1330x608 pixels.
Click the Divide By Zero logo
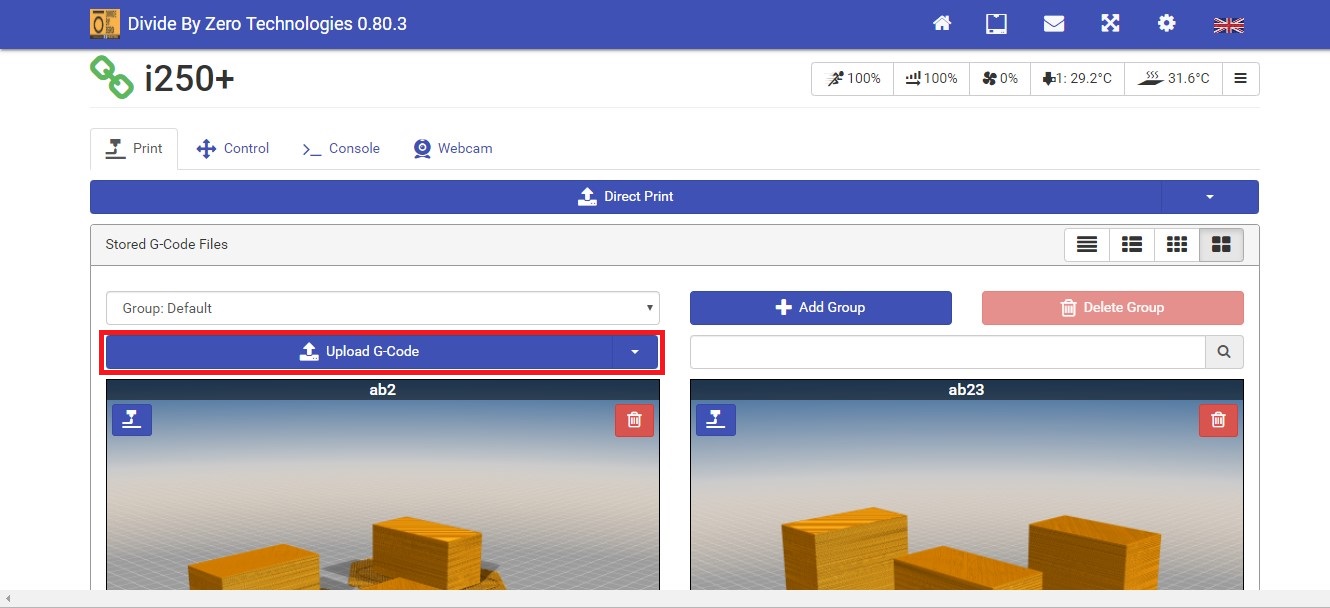click(x=105, y=23)
